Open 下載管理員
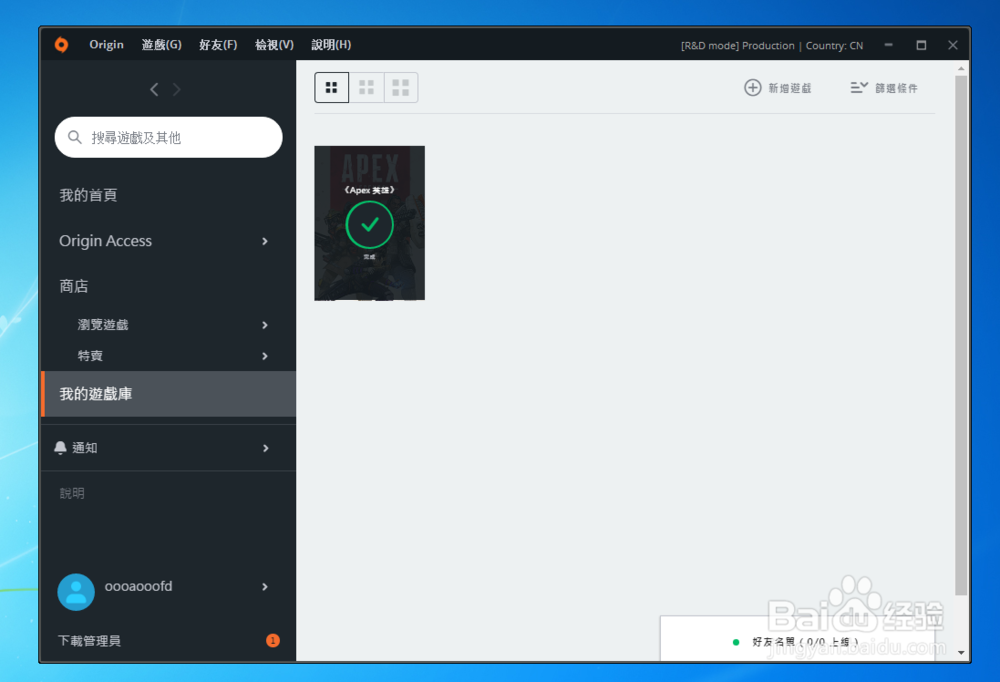Viewport: 1000px width, 682px height. click(89, 641)
